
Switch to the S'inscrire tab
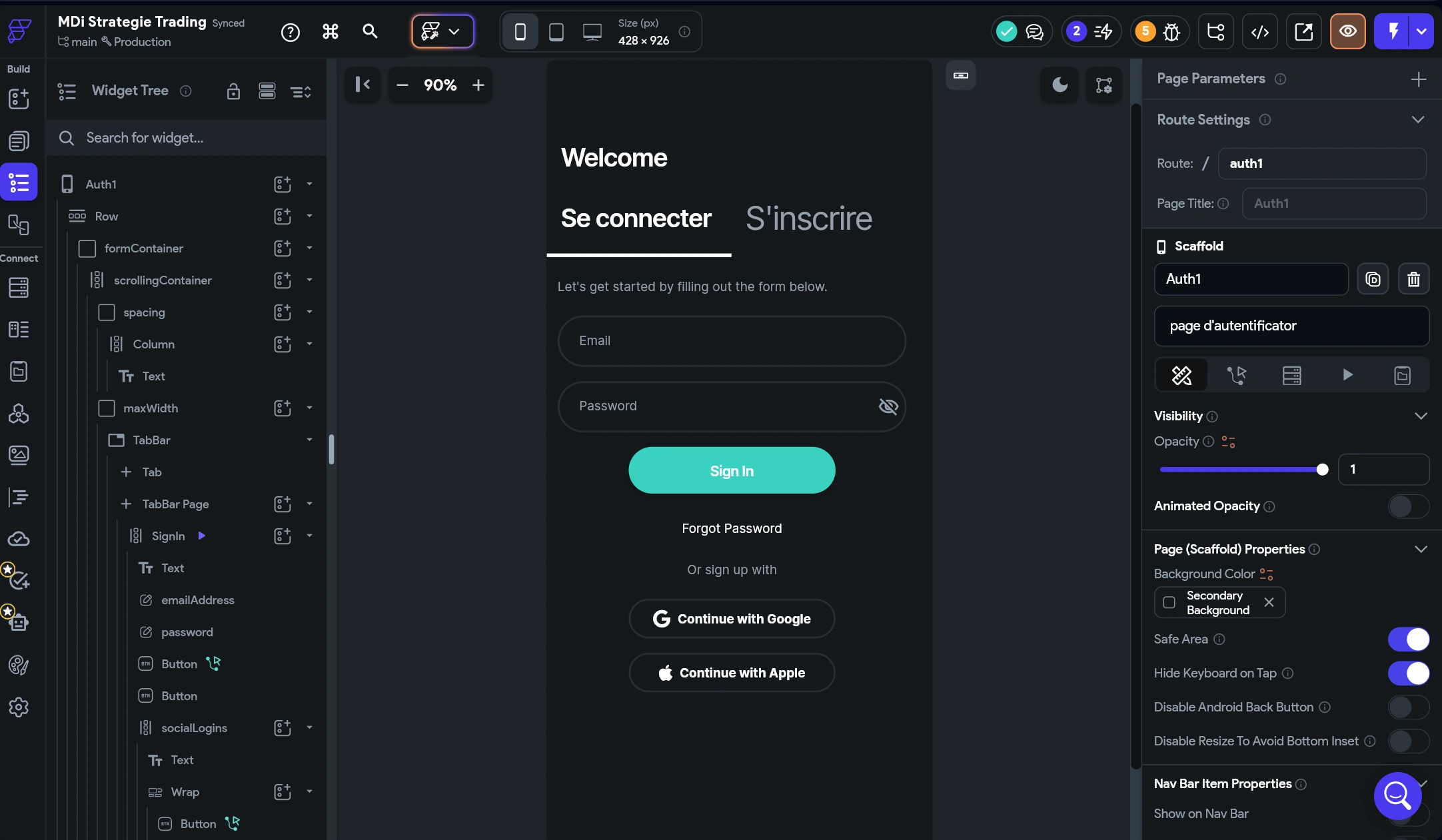[x=808, y=218]
